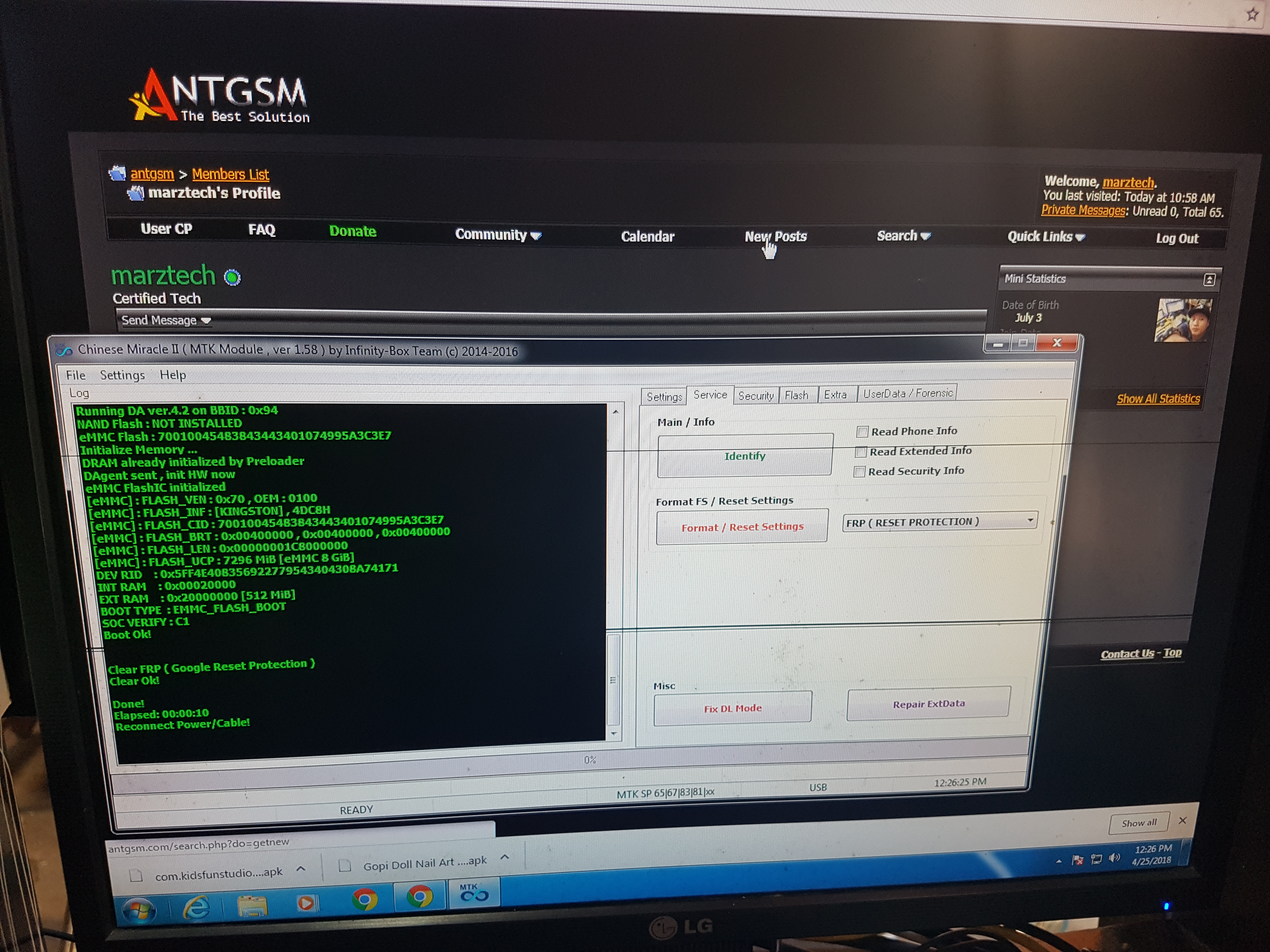Click the Fix DL Mode button
The height and width of the screenshot is (952, 1270).
point(733,708)
